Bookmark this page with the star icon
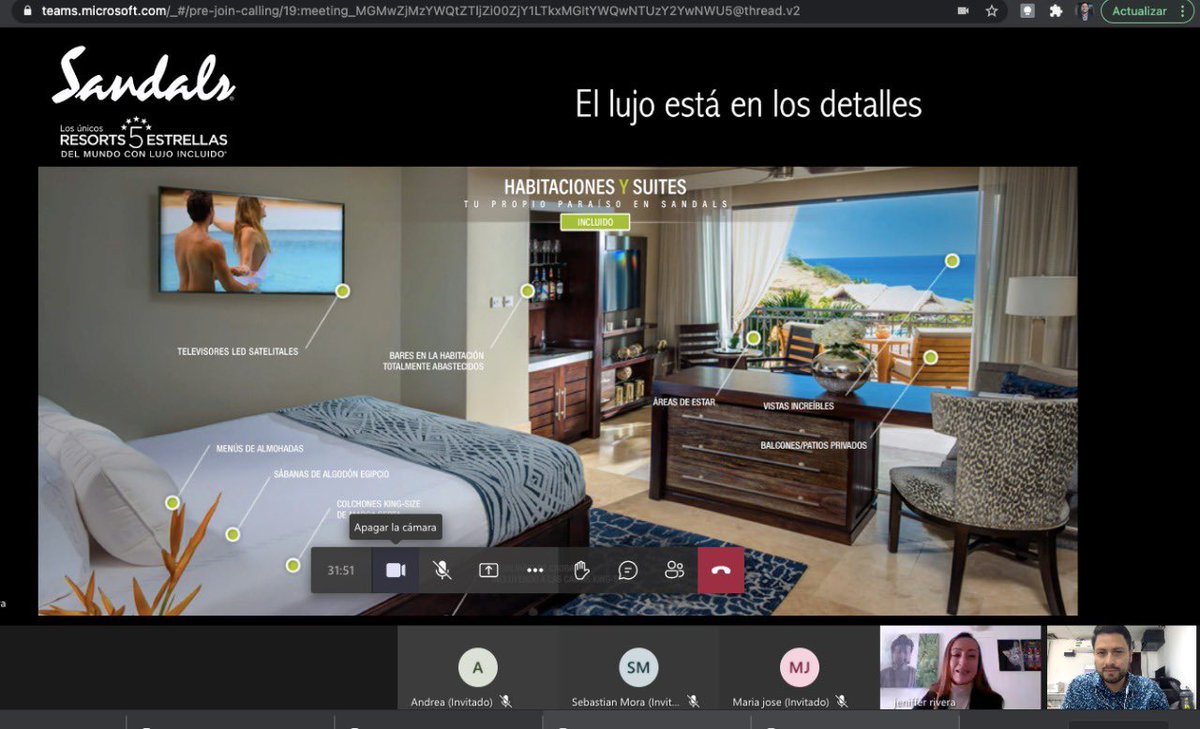Image resolution: width=1200 pixels, height=729 pixels. point(991,11)
